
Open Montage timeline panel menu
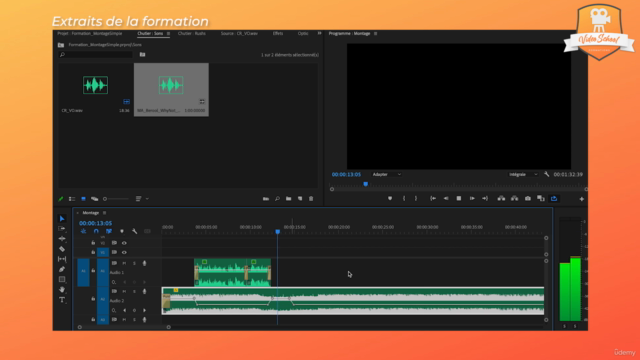[104, 213]
